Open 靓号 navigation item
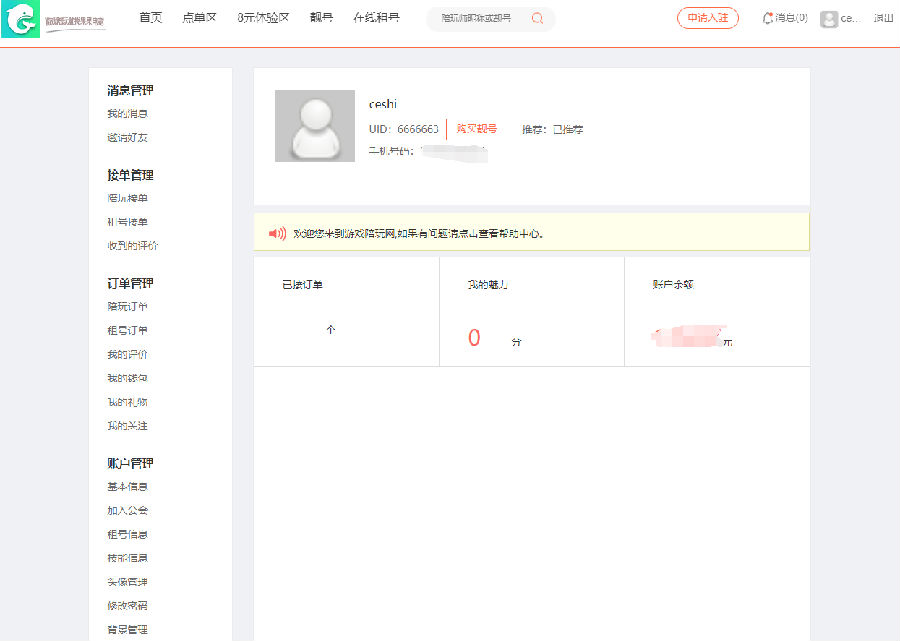The height and width of the screenshot is (641, 900). tap(321, 18)
